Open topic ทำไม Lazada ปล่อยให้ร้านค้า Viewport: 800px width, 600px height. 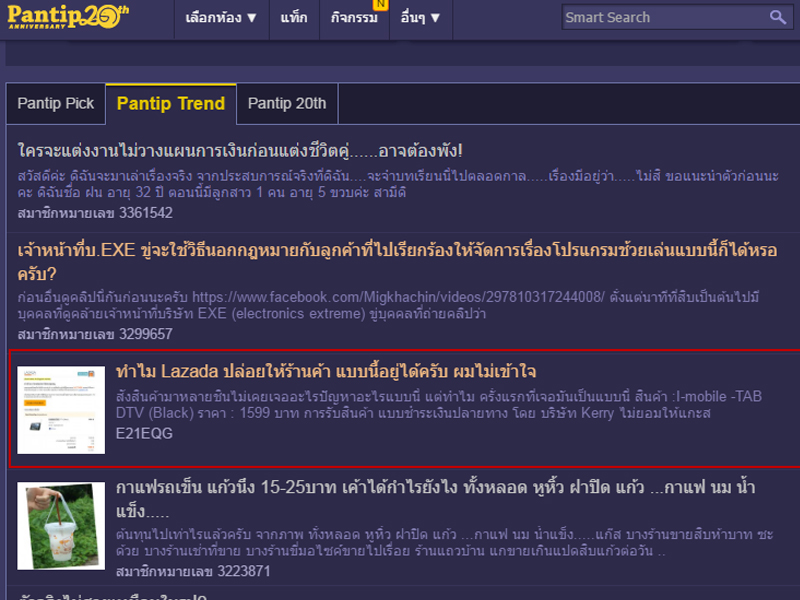[x=326, y=371]
